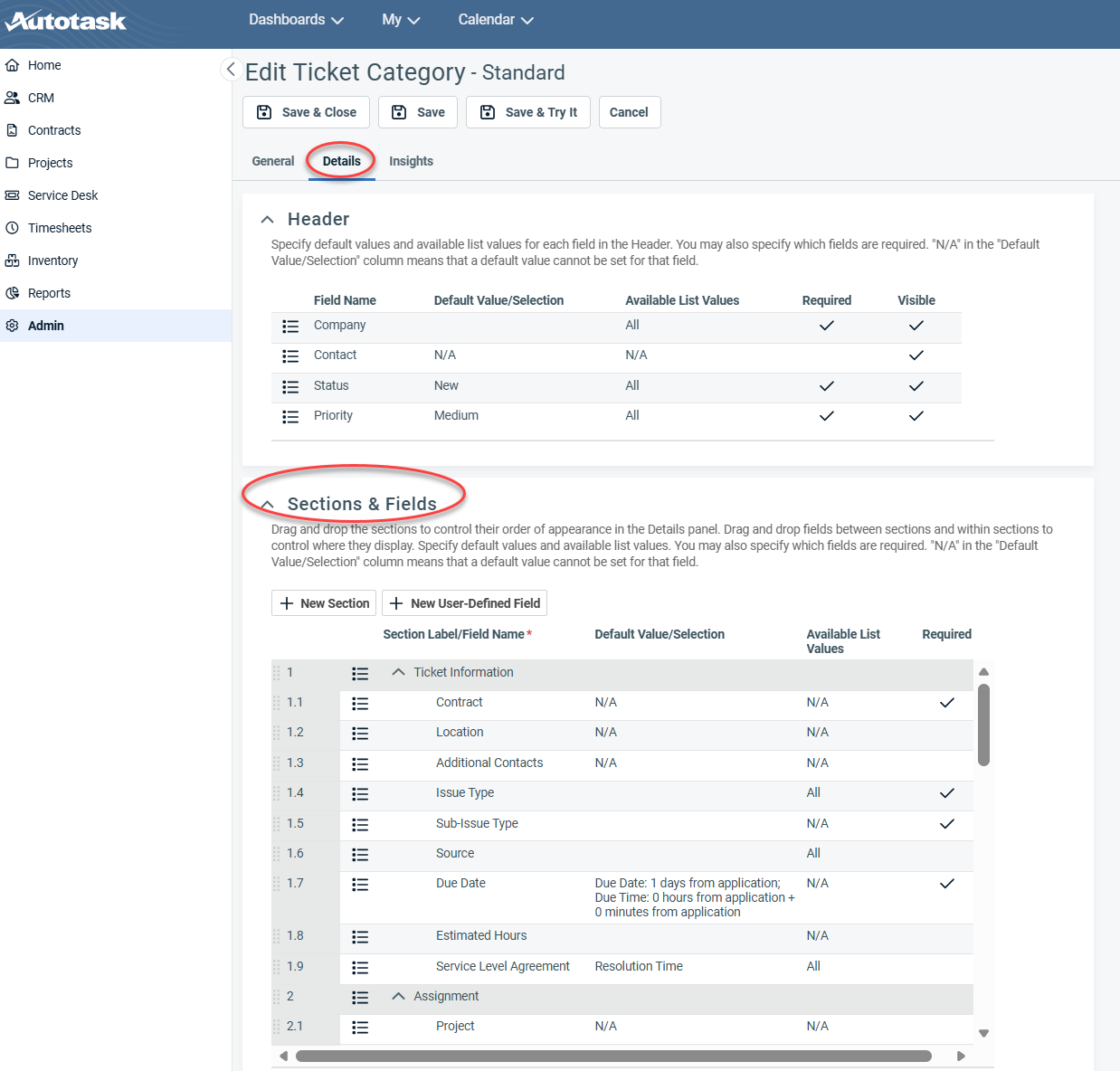Collapse the Ticket Information section
Screen dimensions: 1120x1071
click(x=398, y=672)
